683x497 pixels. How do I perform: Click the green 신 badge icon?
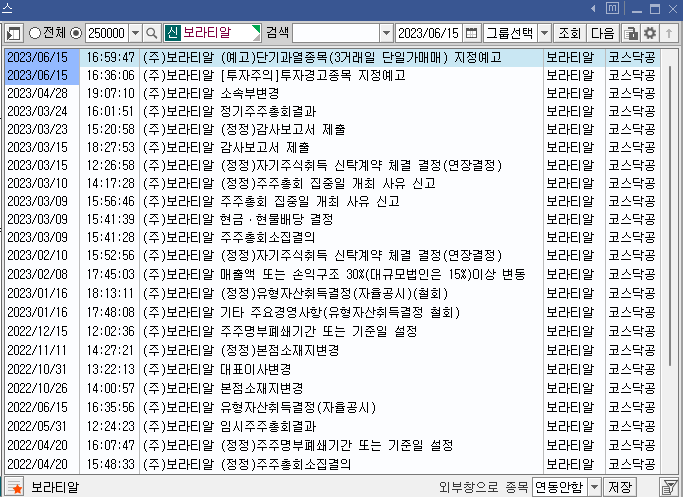172,33
